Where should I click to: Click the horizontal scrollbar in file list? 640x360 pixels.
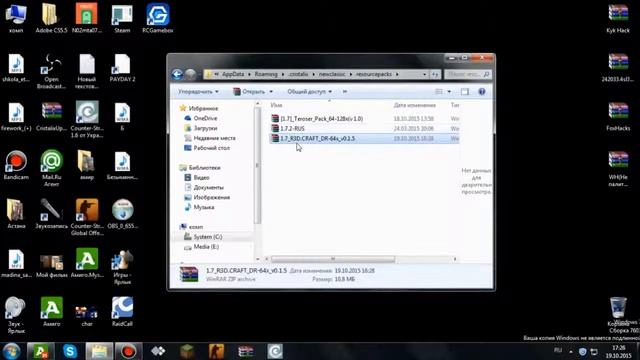pyautogui.click(x=333, y=259)
